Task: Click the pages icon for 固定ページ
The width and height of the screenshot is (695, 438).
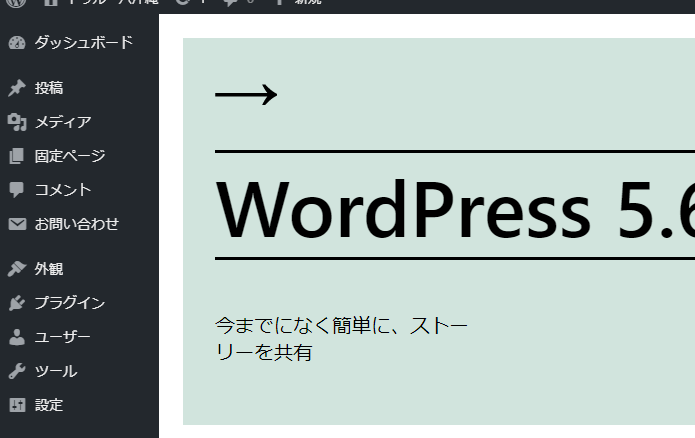Action: 17,156
